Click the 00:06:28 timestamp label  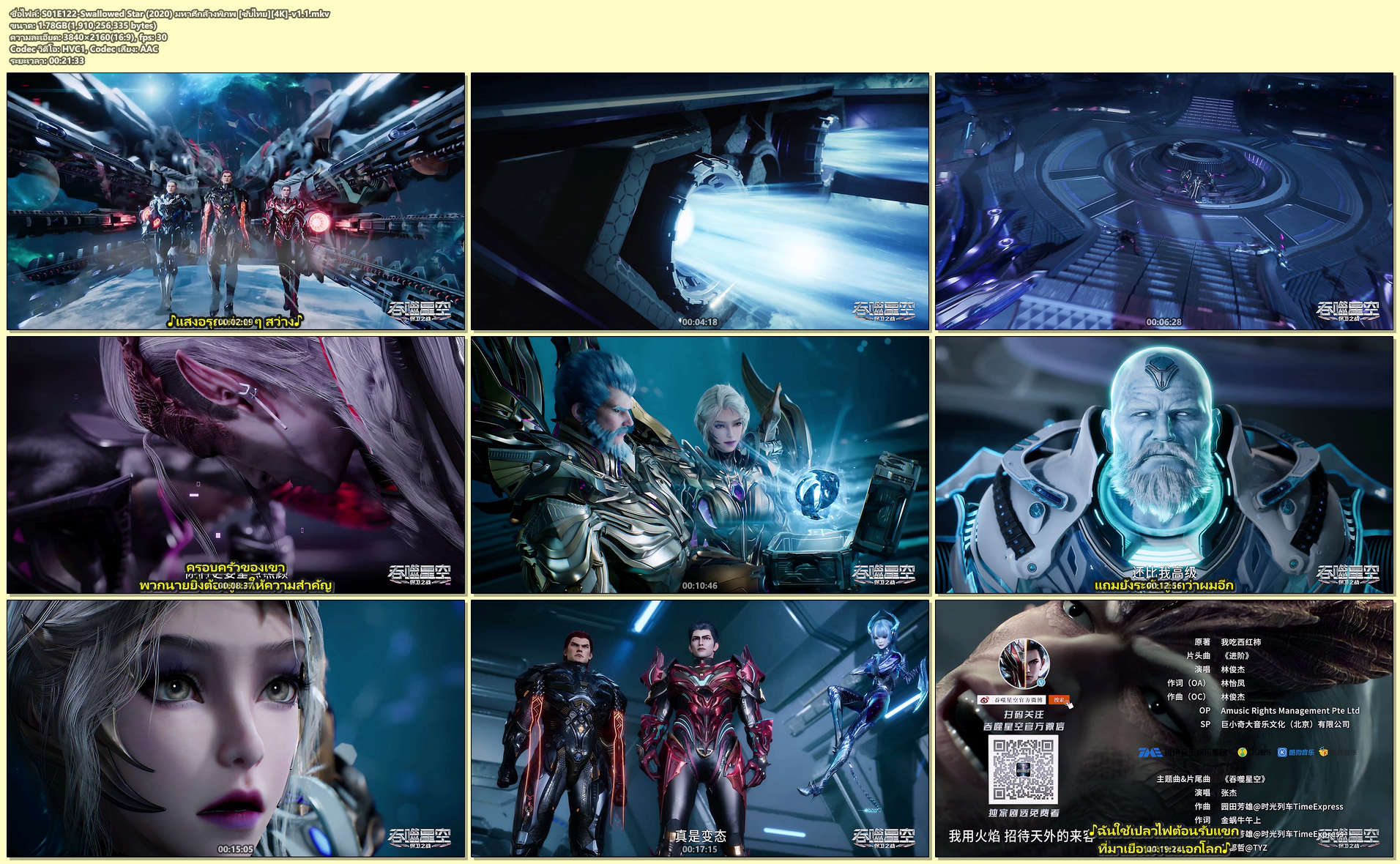tap(1163, 322)
